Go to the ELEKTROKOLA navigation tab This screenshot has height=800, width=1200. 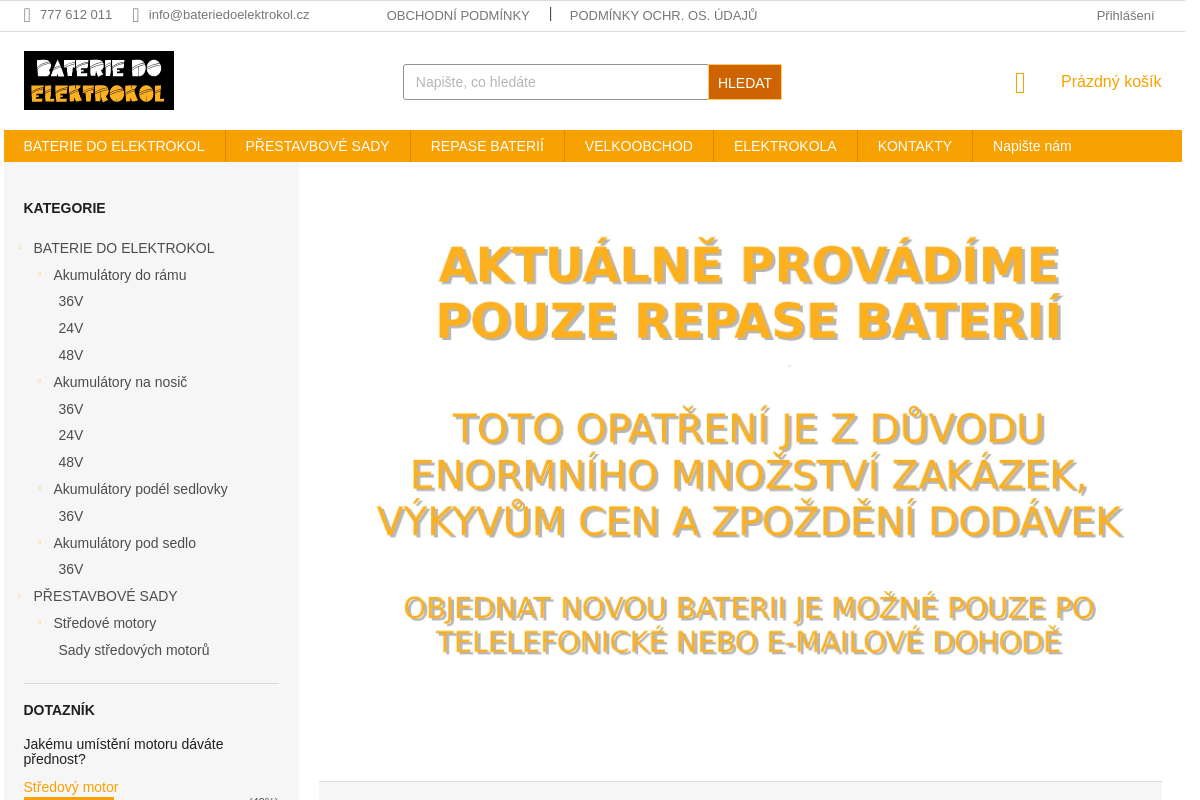[785, 146]
